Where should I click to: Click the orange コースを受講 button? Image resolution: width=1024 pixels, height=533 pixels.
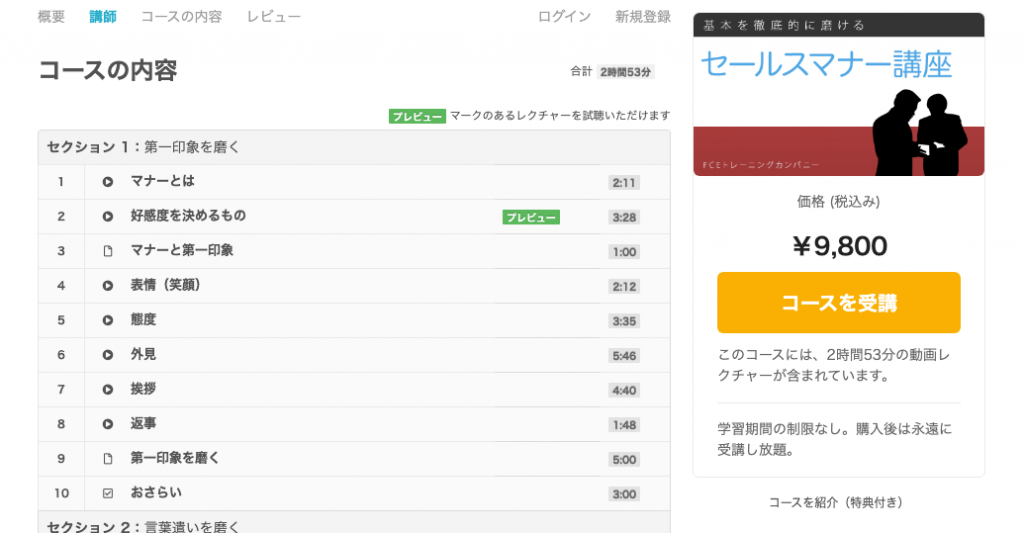pos(839,302)
